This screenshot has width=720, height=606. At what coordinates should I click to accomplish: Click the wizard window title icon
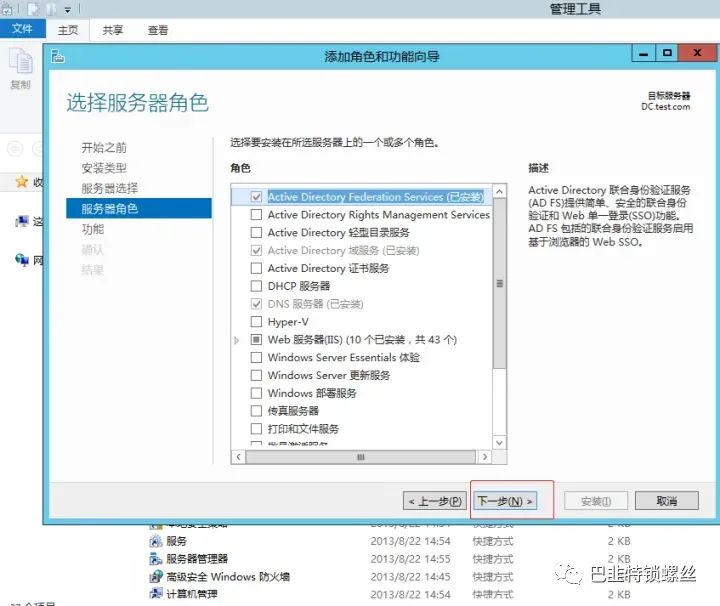click(x=58, y=56)
